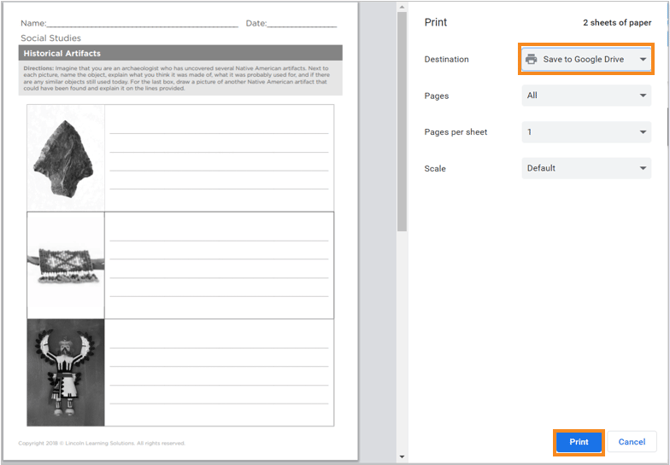670x465 pixels.
Task: Click the Cancel button
Action: point(631,442)
